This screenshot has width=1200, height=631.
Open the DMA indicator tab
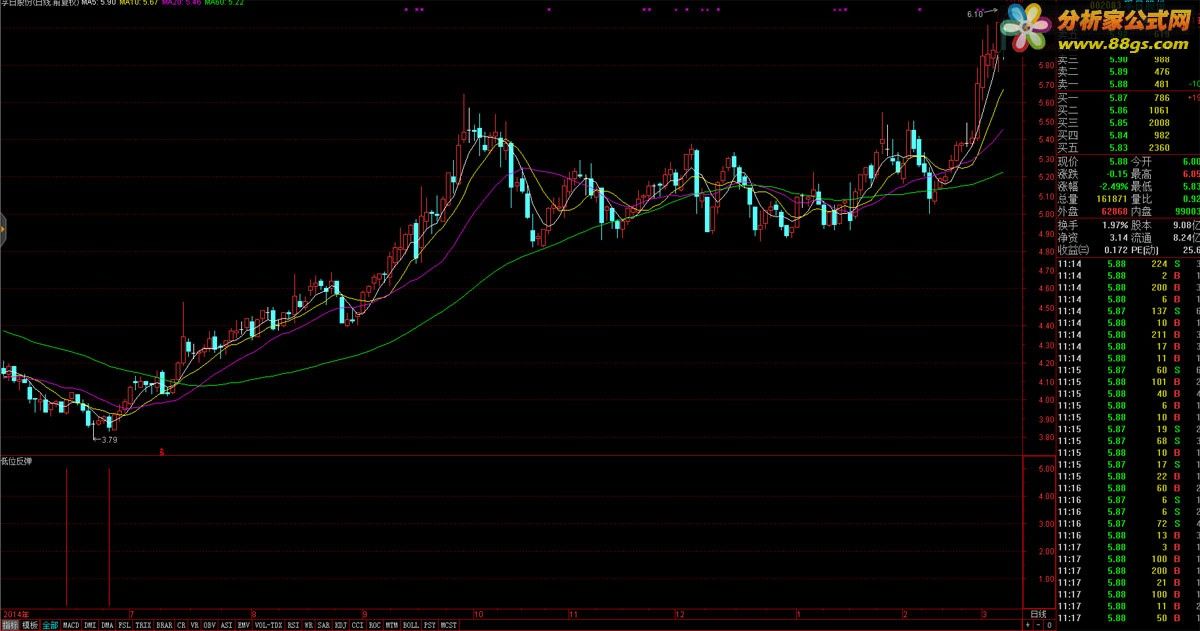click(x=107, y=625)
